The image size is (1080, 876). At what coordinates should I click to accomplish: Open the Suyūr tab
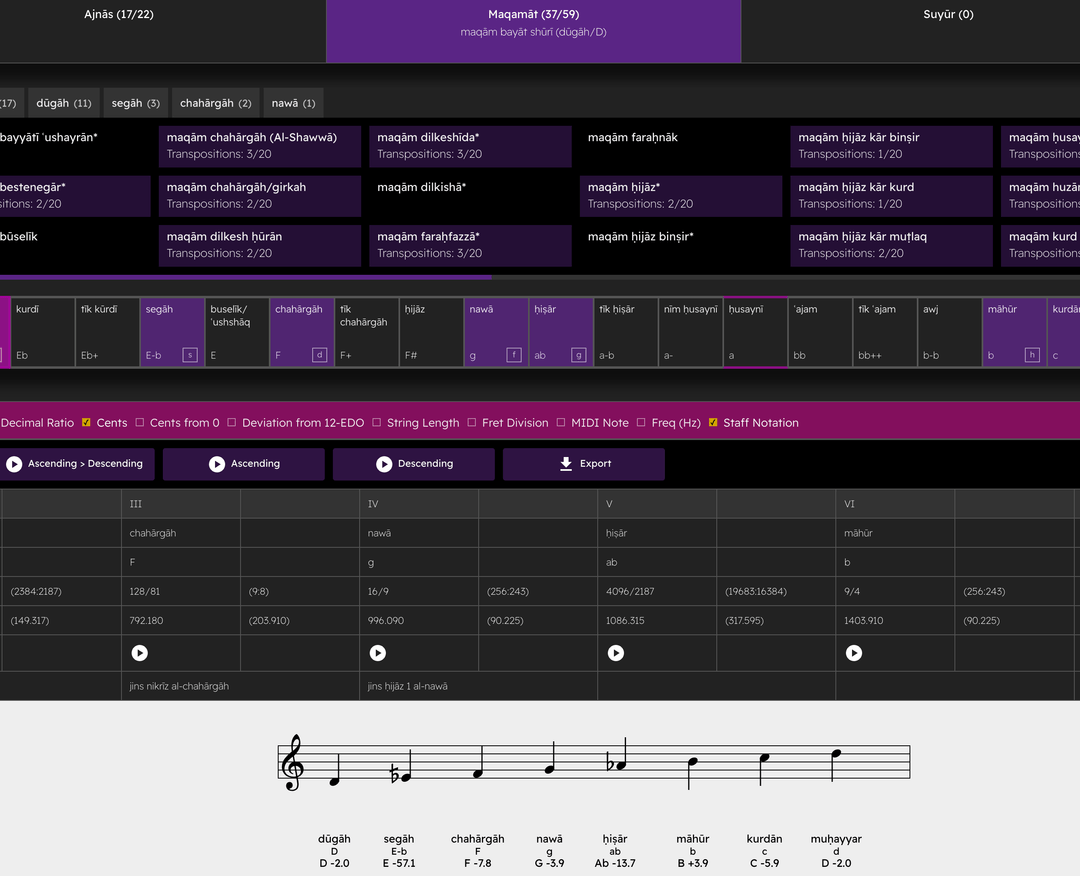click(x=948, y=15)
